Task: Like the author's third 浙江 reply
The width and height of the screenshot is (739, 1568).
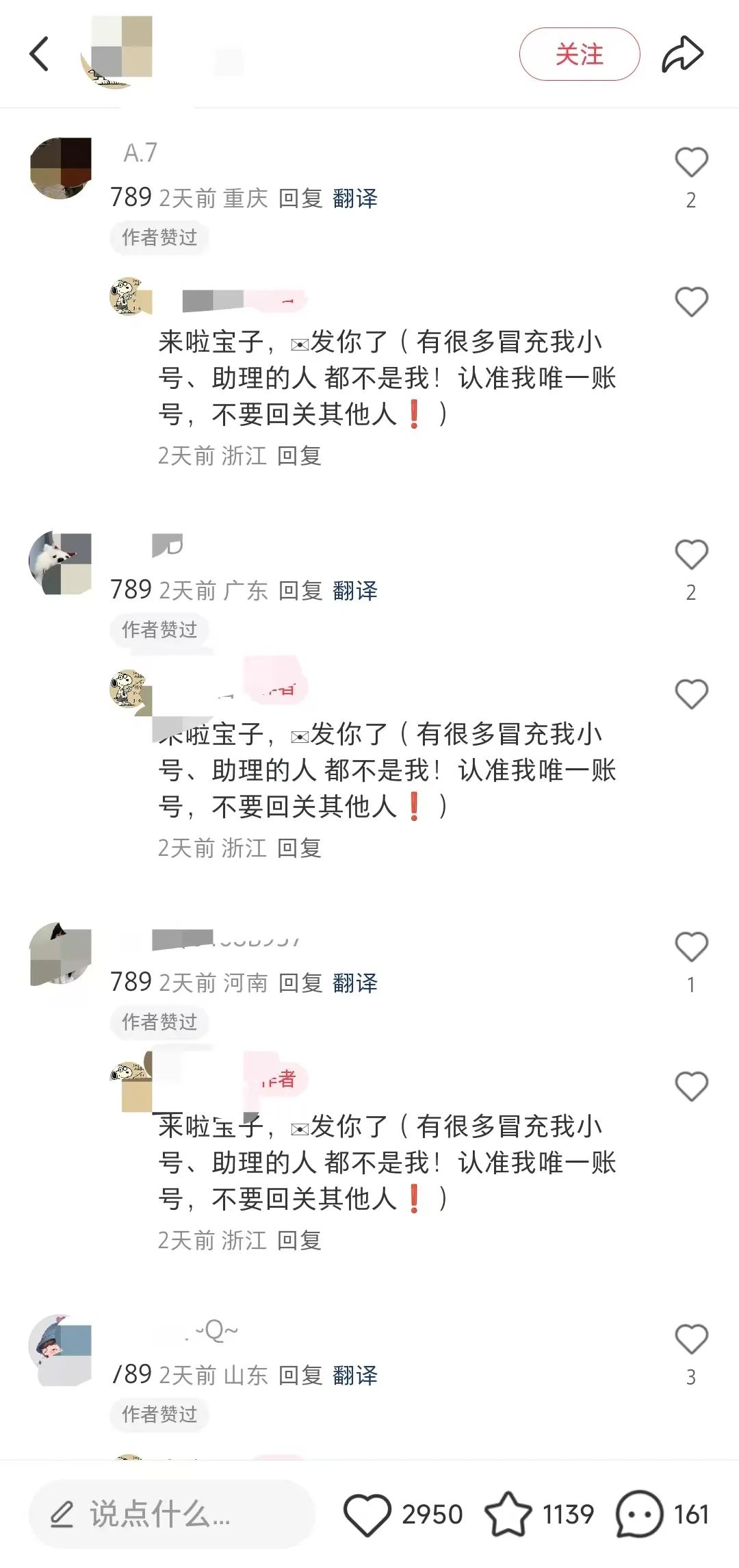Action: click(x=691, y=1087)
